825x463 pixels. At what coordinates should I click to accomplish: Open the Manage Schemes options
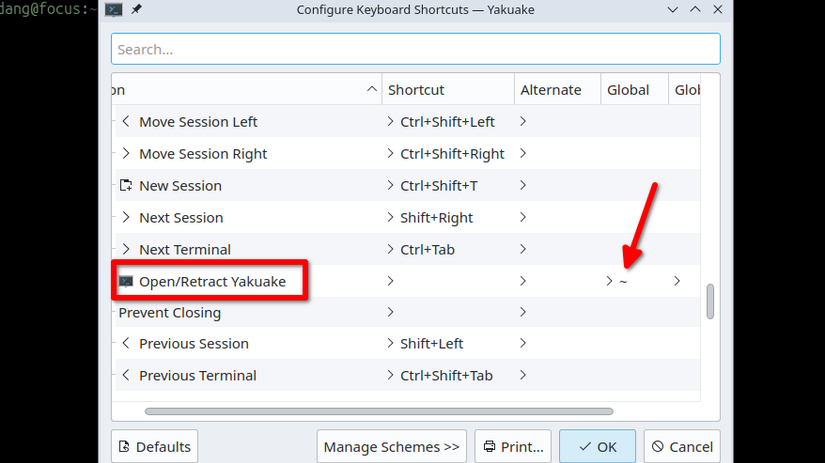pyautogui.click(x=392, y=447)
